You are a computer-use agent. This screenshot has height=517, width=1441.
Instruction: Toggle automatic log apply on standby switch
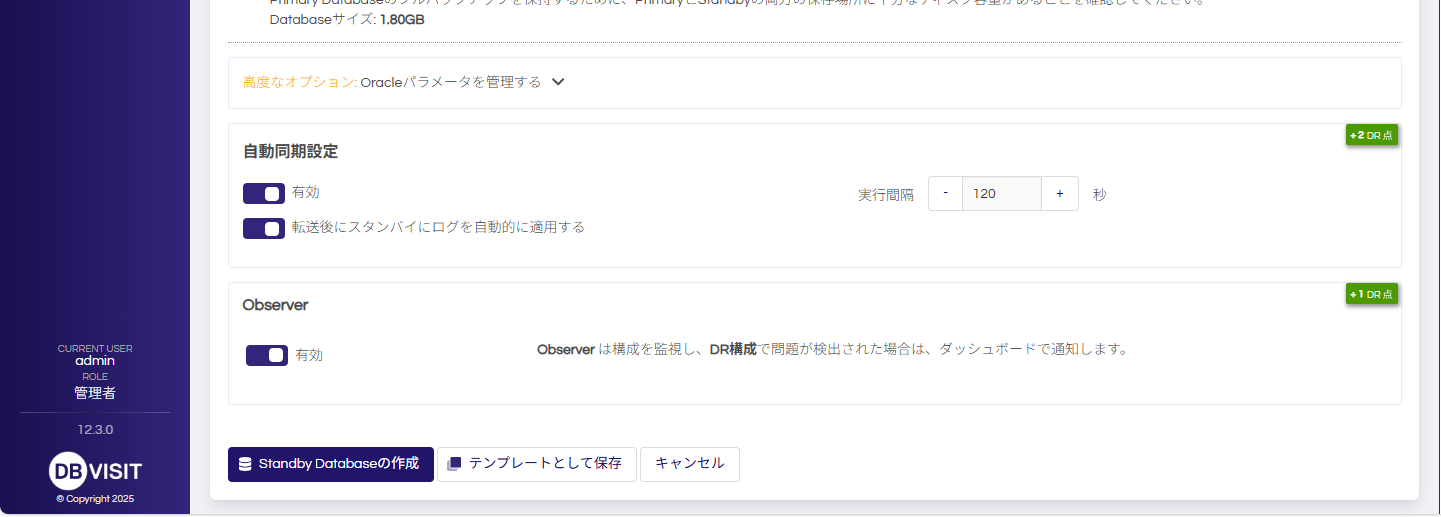264,228
